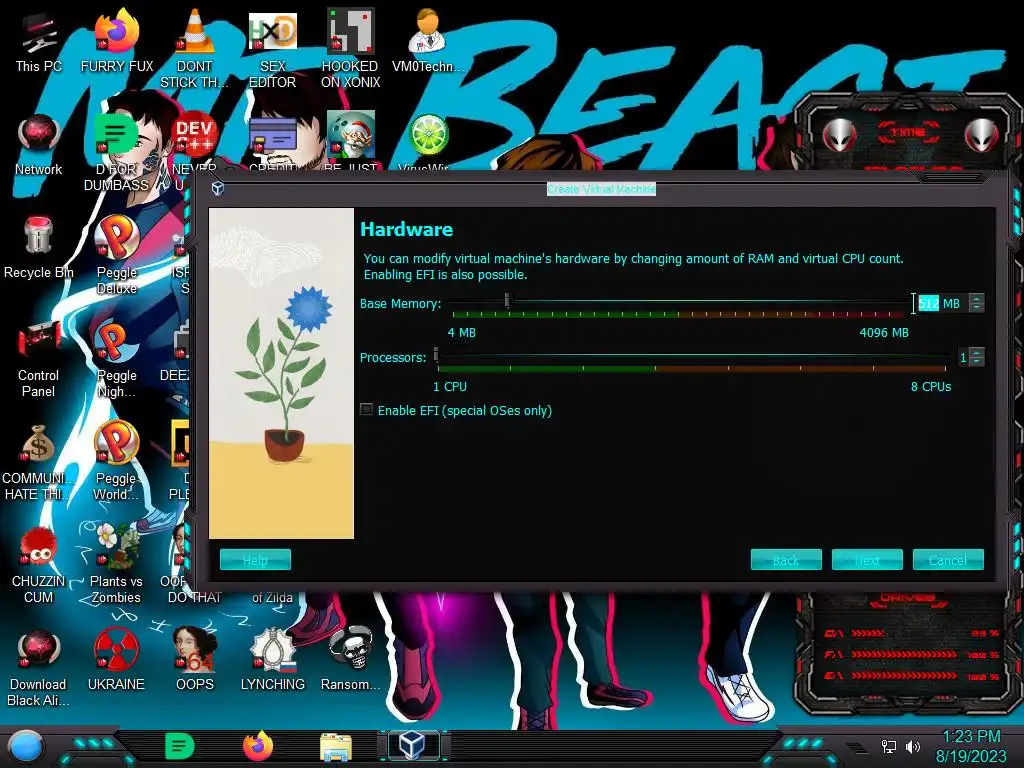Click the left alien head on widget
1024x768 pixels.
(840, 135)
